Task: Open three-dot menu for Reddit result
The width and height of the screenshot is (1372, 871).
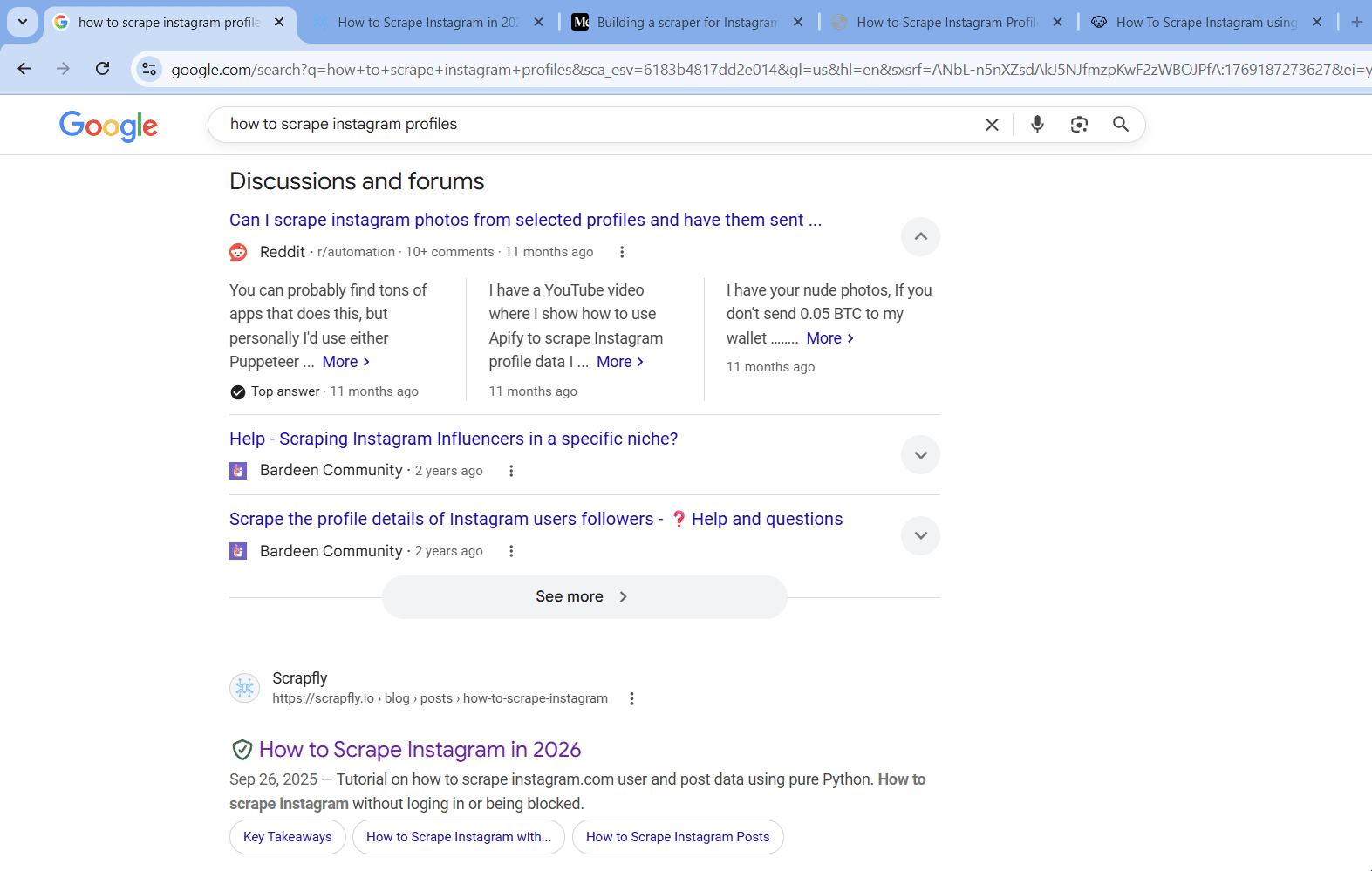Action: coord(622,252)
